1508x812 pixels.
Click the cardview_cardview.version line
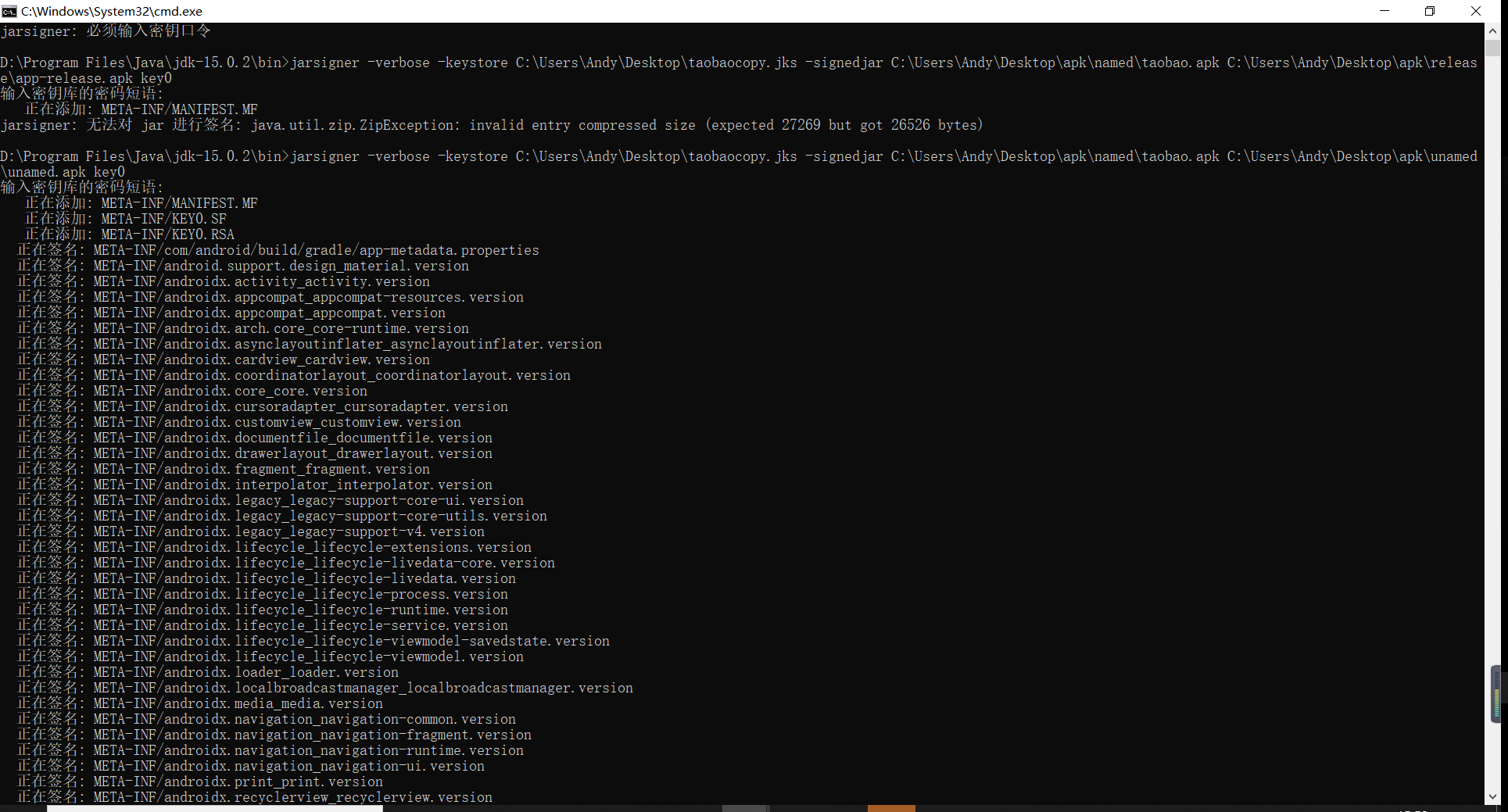tap(224, 359)
